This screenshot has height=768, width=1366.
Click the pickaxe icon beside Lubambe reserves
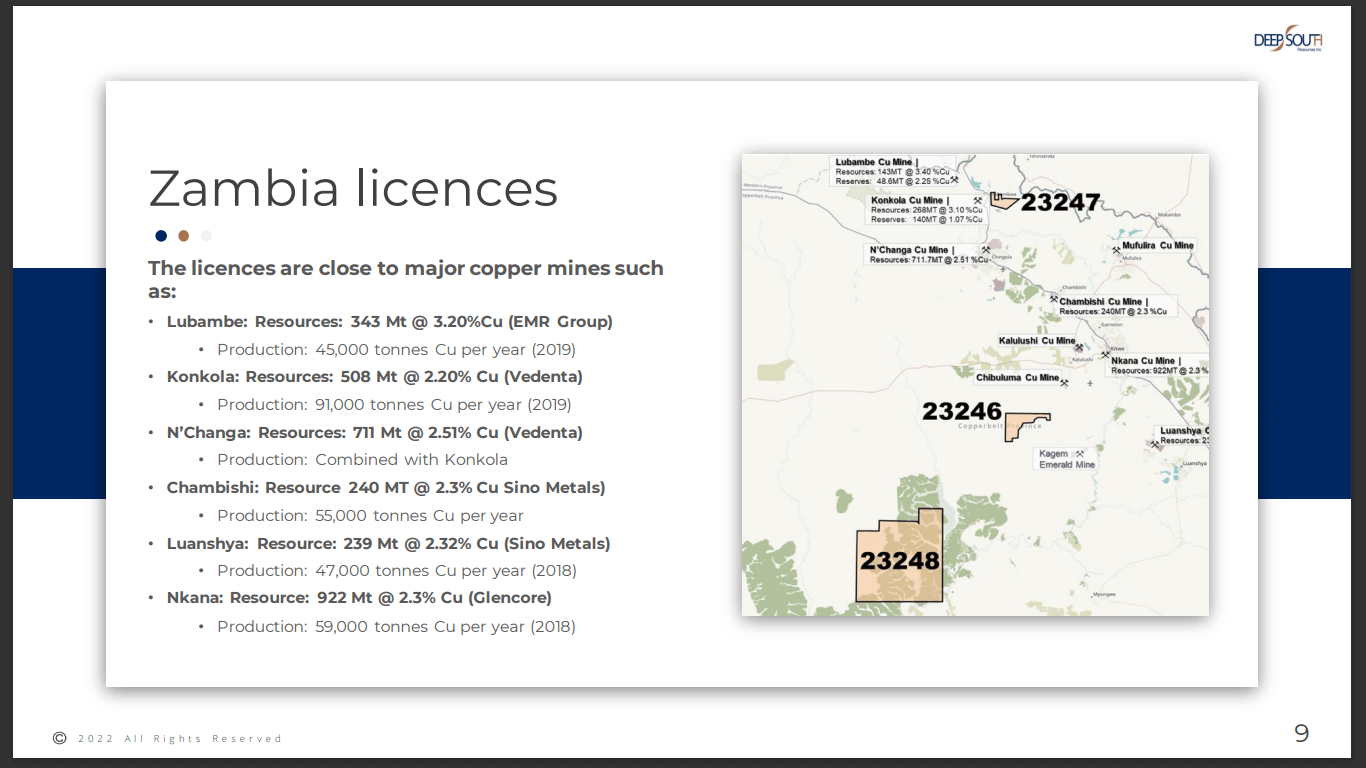click(x=955, y=181)
